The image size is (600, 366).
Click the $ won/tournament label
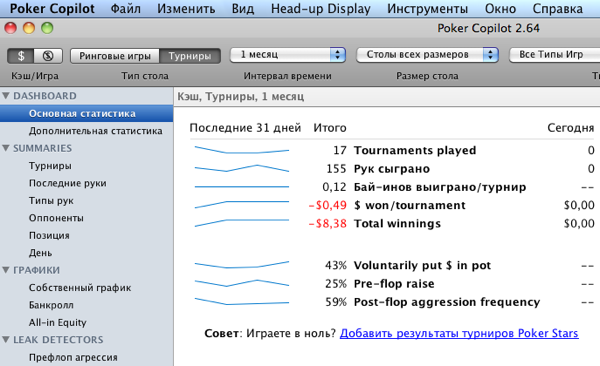[410, 205]
